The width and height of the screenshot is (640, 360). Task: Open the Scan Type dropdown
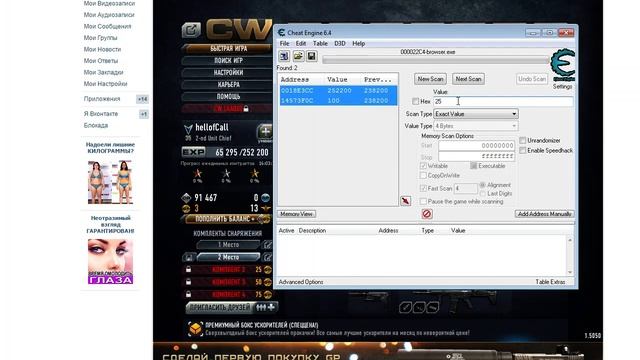[476, 114]
